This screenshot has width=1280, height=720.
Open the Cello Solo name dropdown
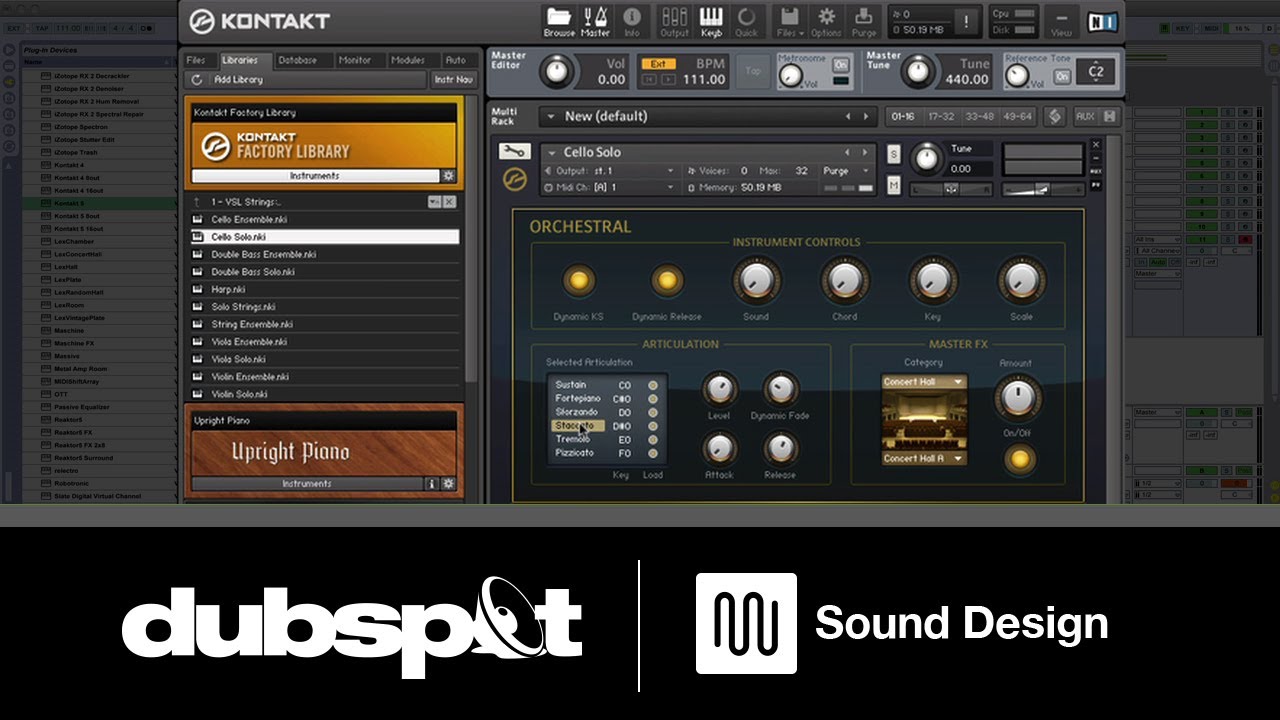[x=552, y=153]
